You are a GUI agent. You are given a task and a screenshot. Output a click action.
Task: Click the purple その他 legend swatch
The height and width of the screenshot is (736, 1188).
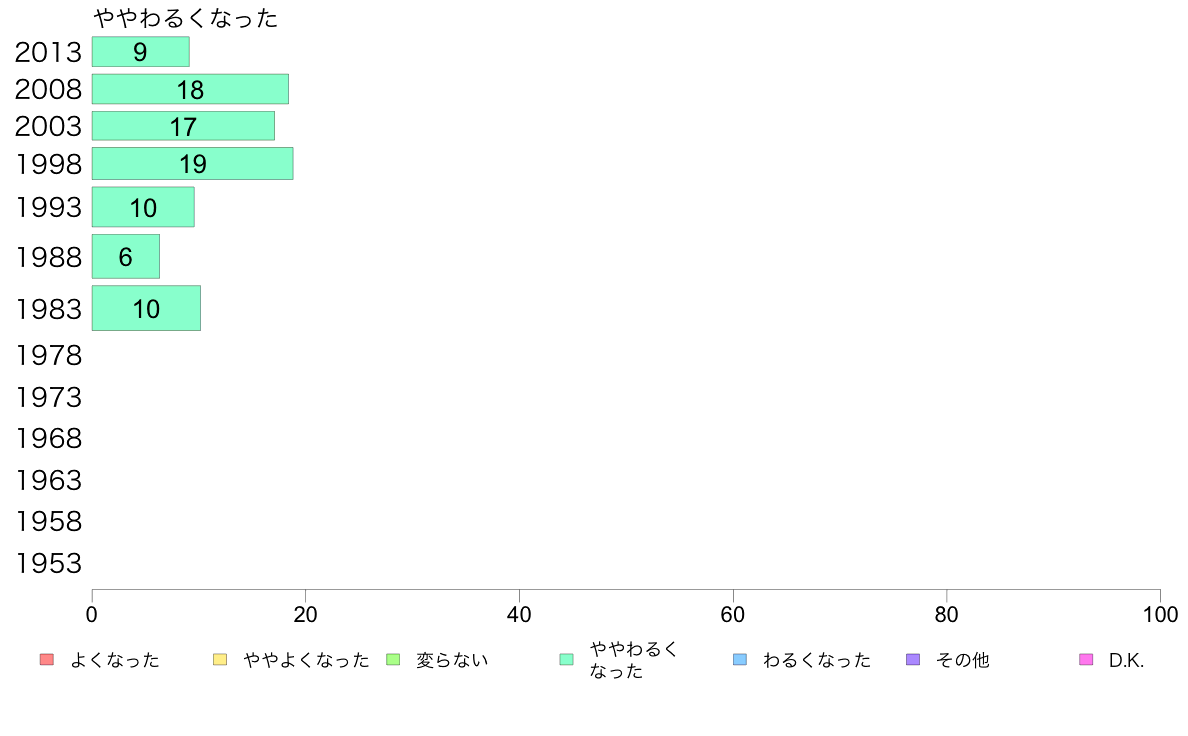[x=913, y=660]
